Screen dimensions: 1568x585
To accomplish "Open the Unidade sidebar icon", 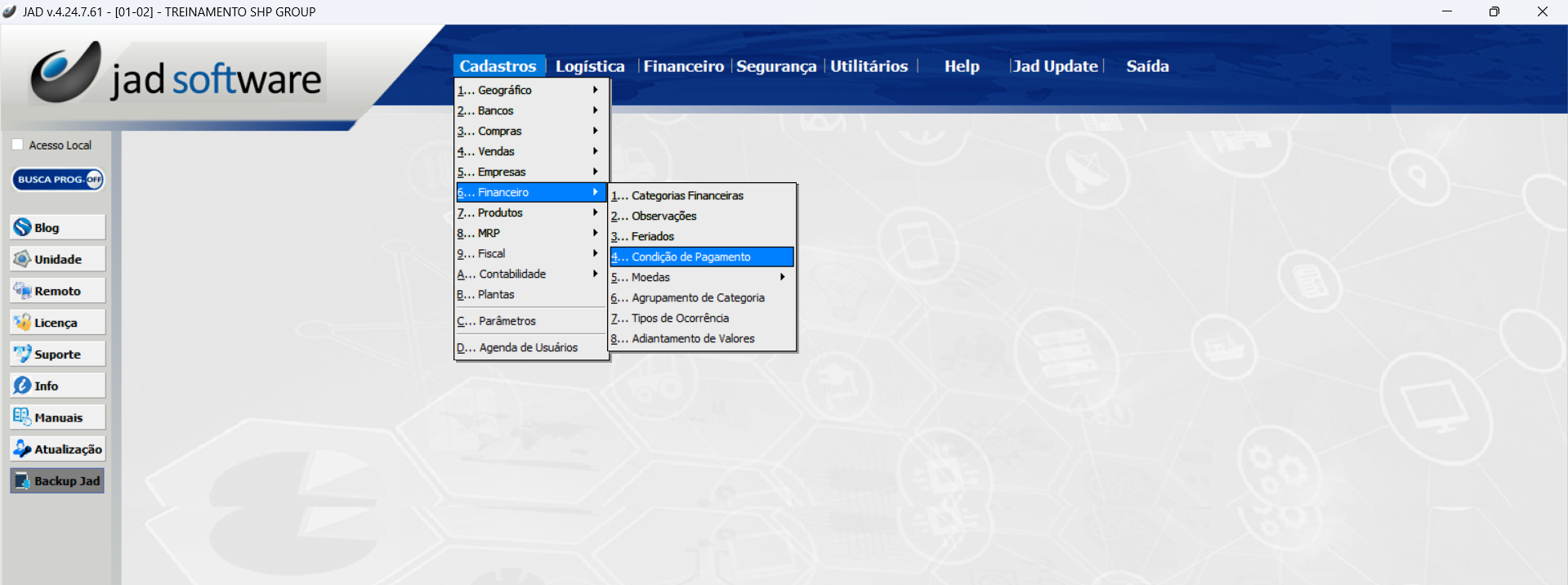I will [x=23, y=259].
